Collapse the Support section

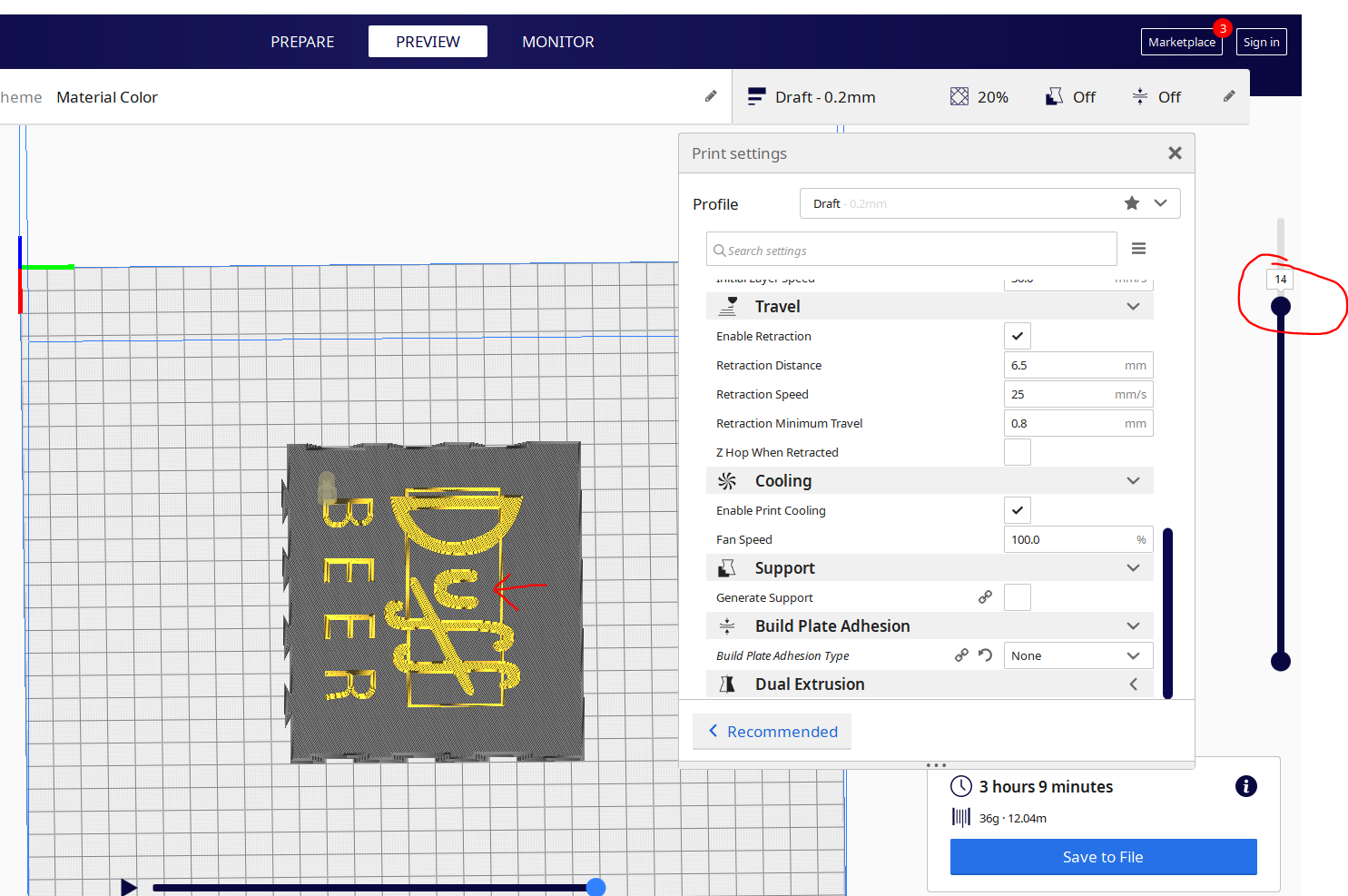click(1133, 568)
